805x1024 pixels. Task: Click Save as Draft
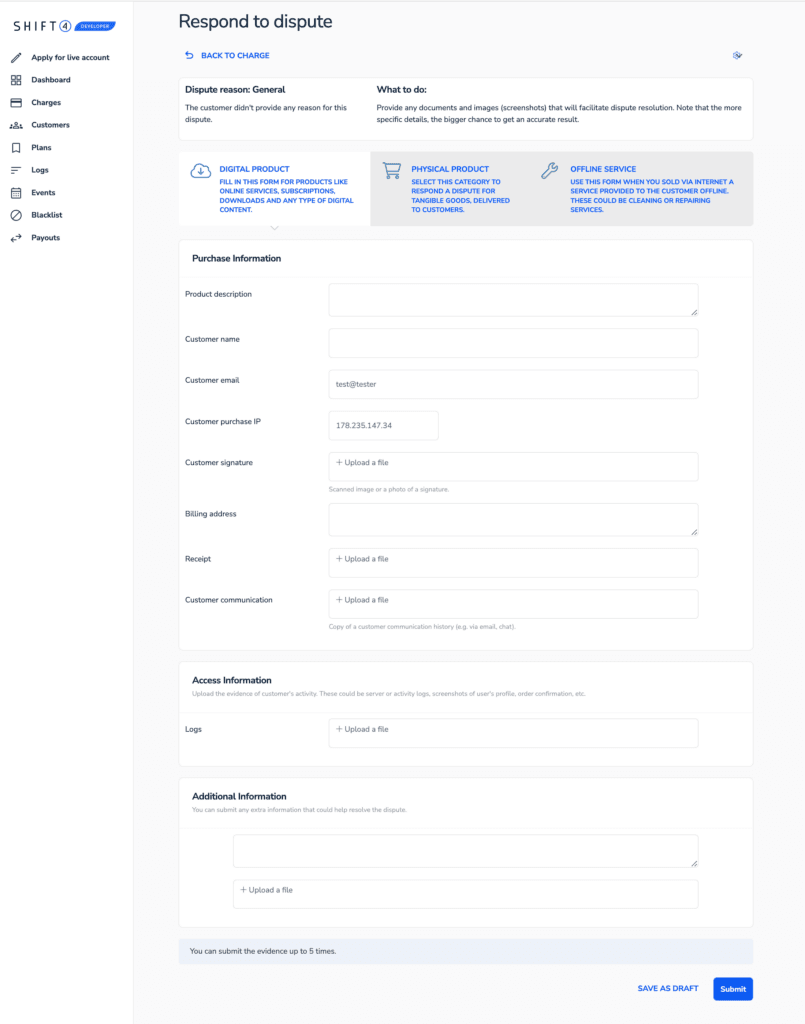pos(668,989)
